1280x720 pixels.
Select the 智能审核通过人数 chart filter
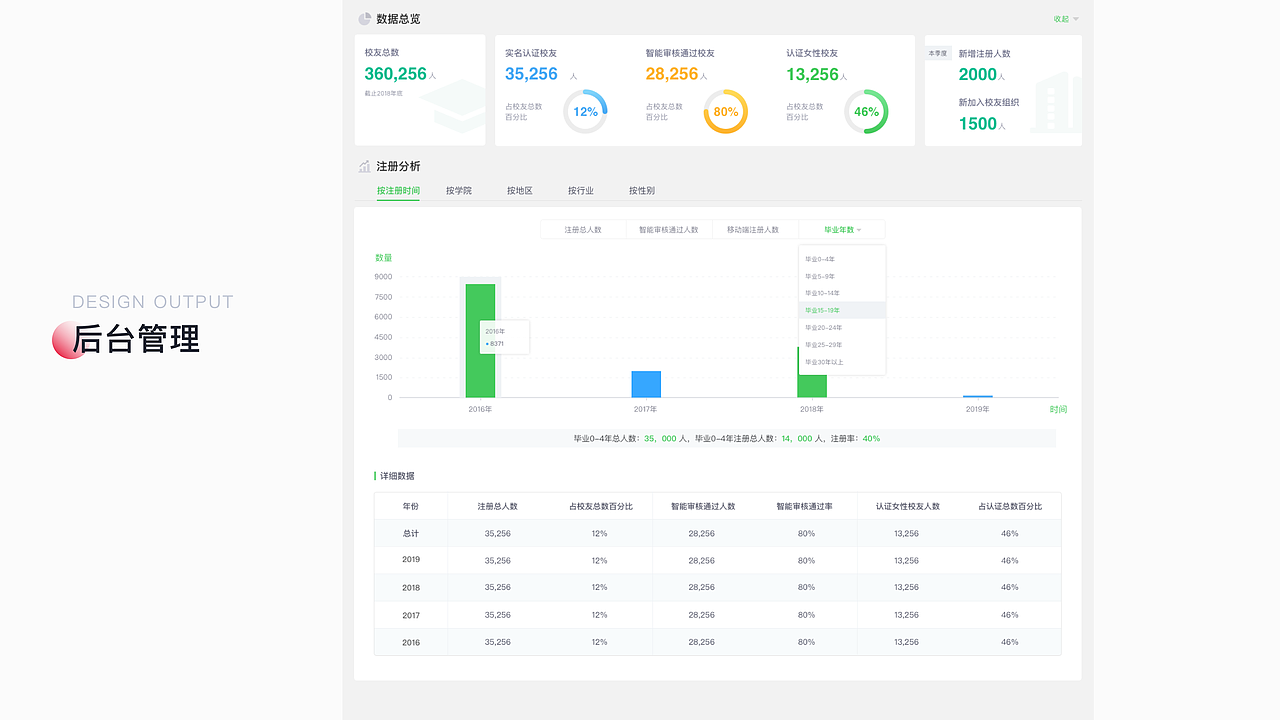click(669, 230)
